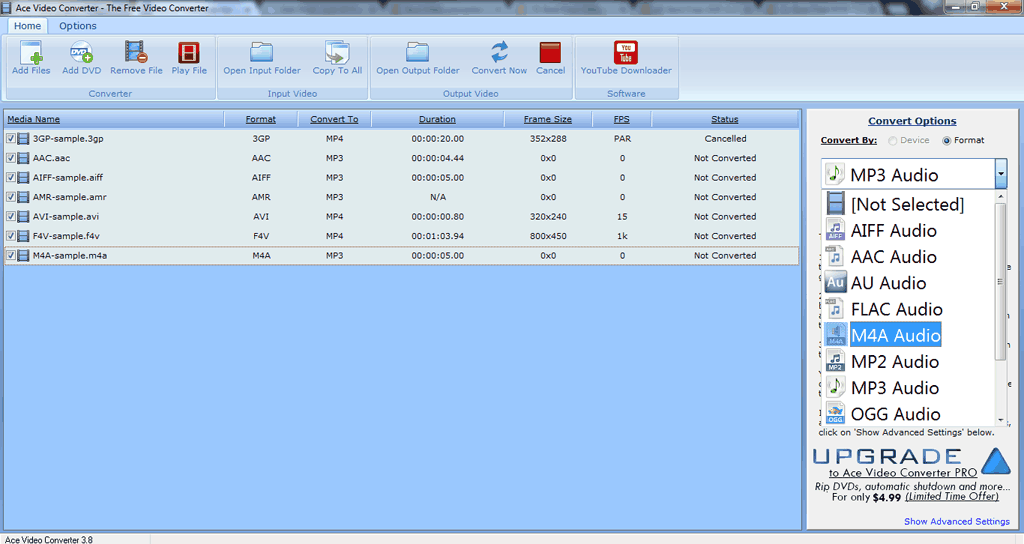Image resolution: width=1024 pixels, height=544 pixels.
Task: Choose M4A Audio in format list
Action: (x=895, y=335)
